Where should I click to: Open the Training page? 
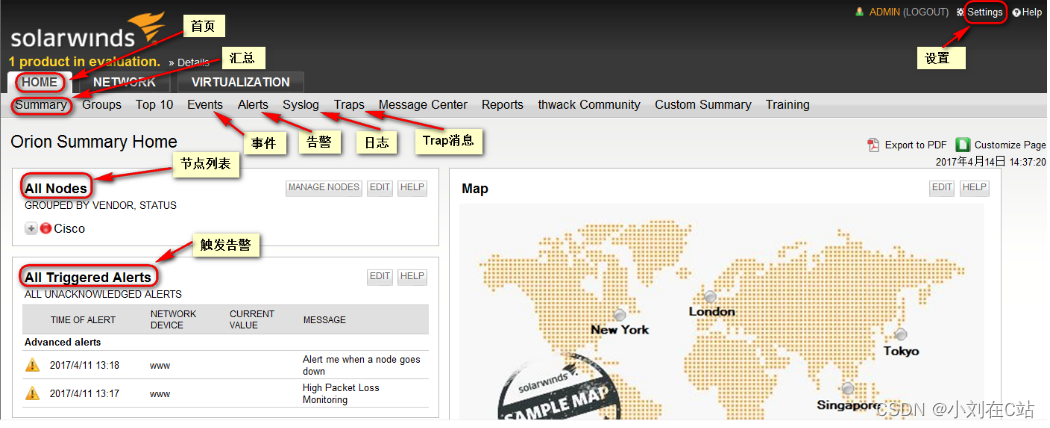[788, 104]
